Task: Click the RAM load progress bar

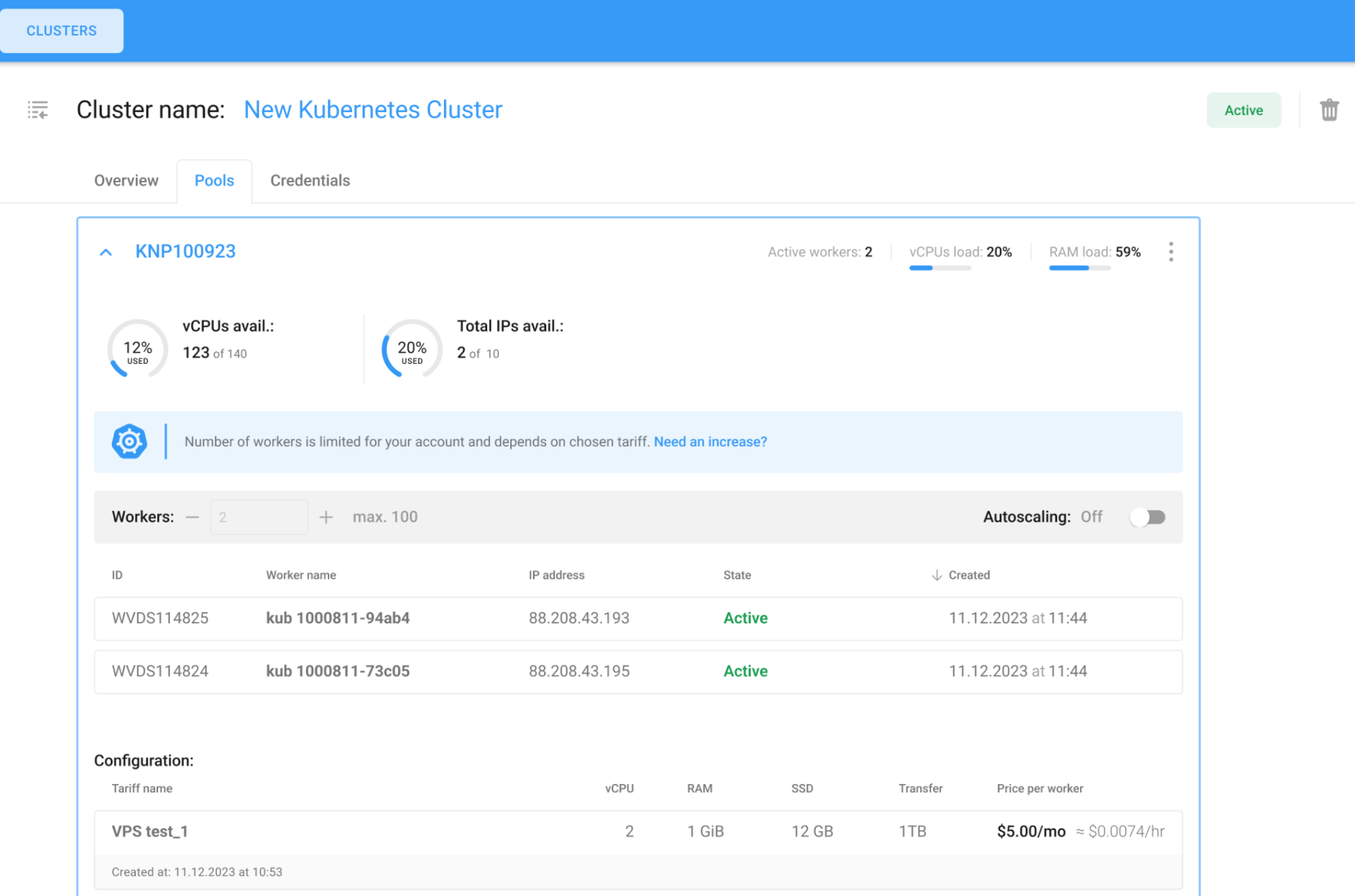Action: (1079, 268)
